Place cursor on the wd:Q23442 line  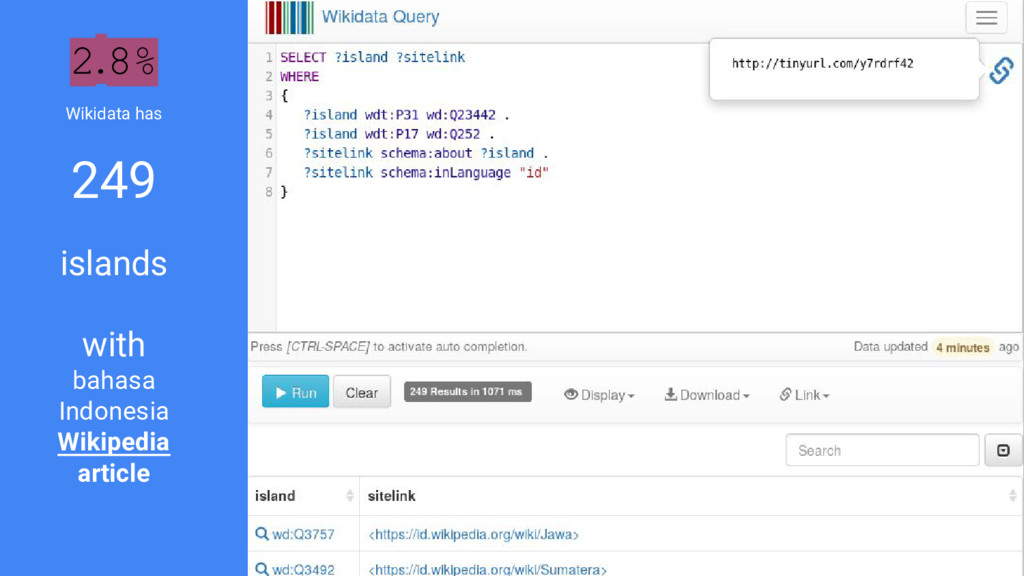[x=405, y=115]
